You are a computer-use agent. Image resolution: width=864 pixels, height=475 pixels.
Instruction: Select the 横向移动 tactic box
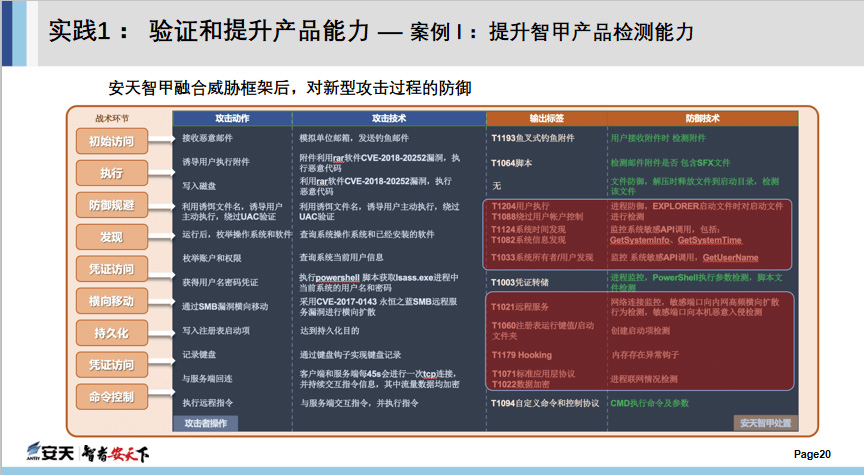click(112, 301)
